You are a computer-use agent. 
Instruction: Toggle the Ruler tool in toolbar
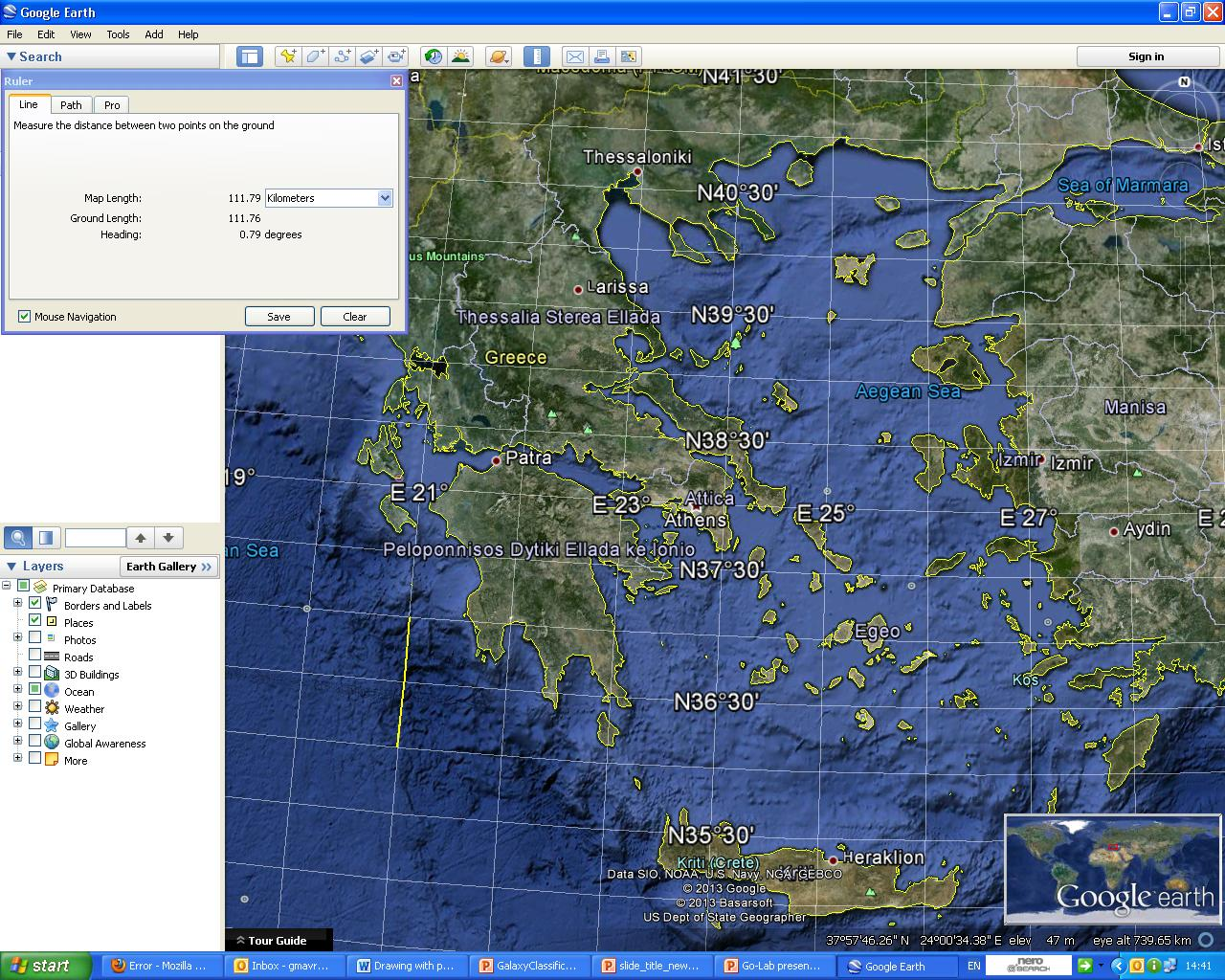tap(537, 56)
